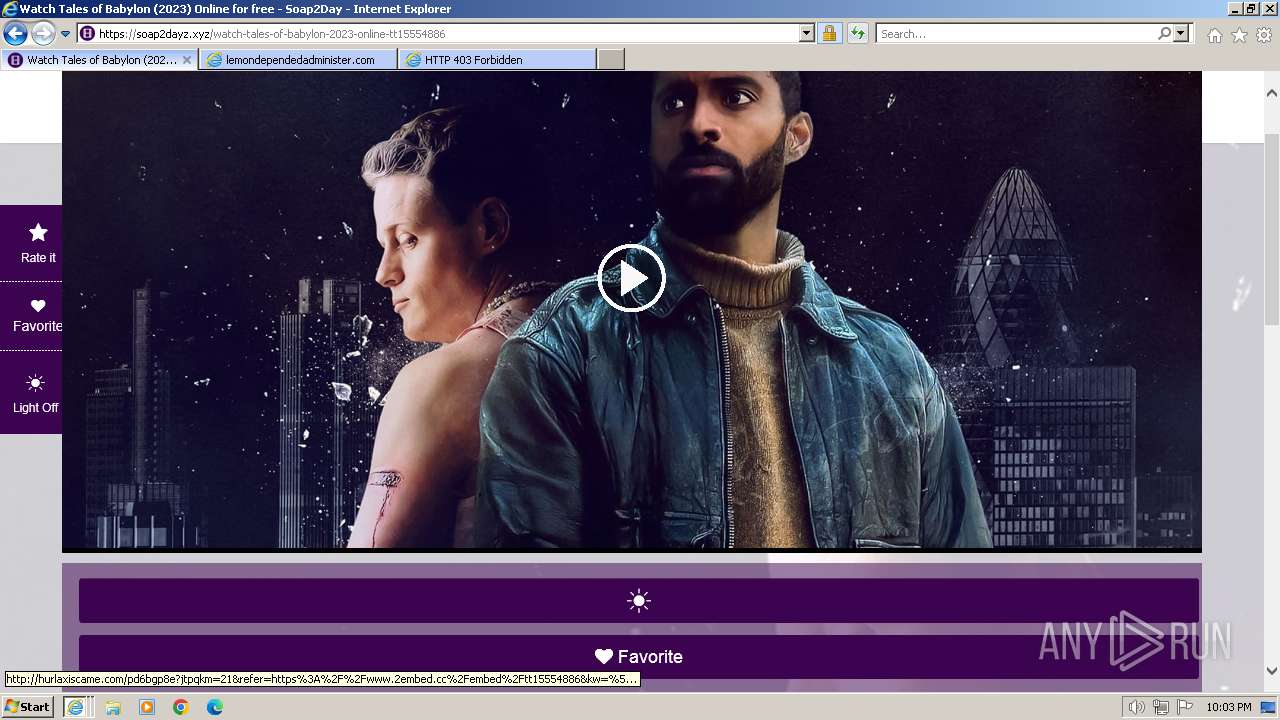Open the Windows Start button
The image size is (1280, 720).
(27, 706)
